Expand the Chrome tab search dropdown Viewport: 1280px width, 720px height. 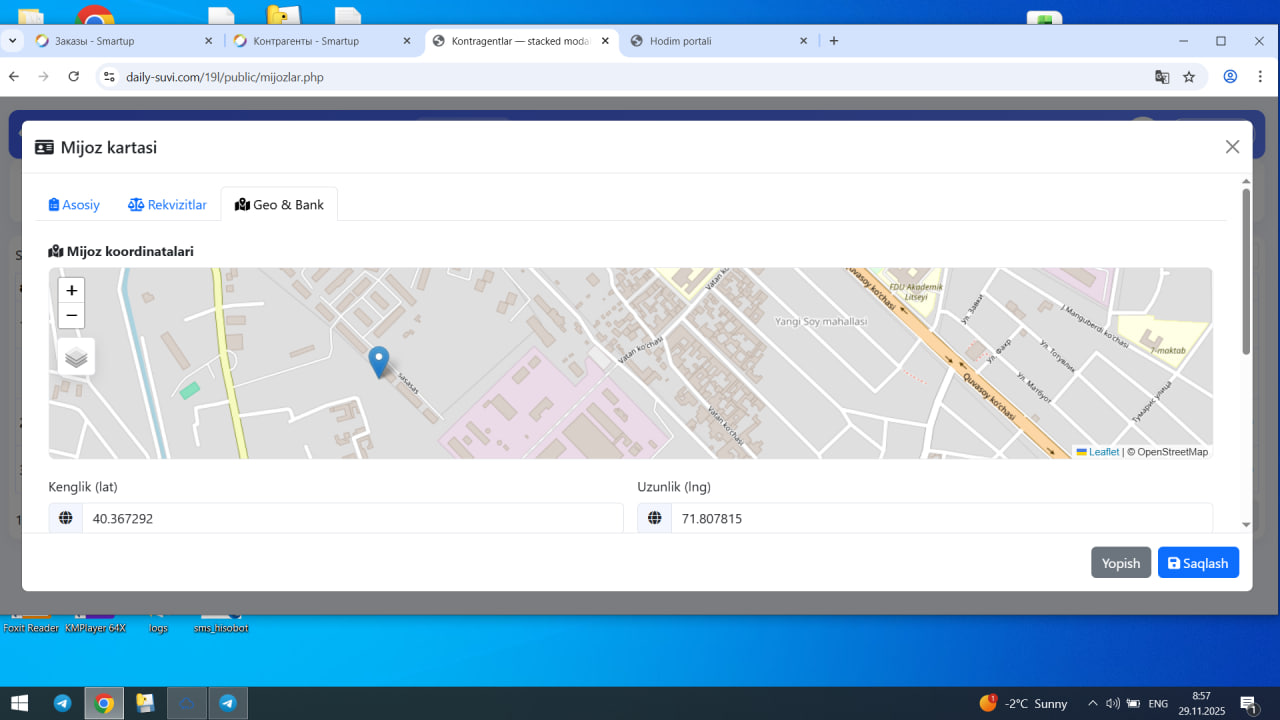[x=12, y=41]
